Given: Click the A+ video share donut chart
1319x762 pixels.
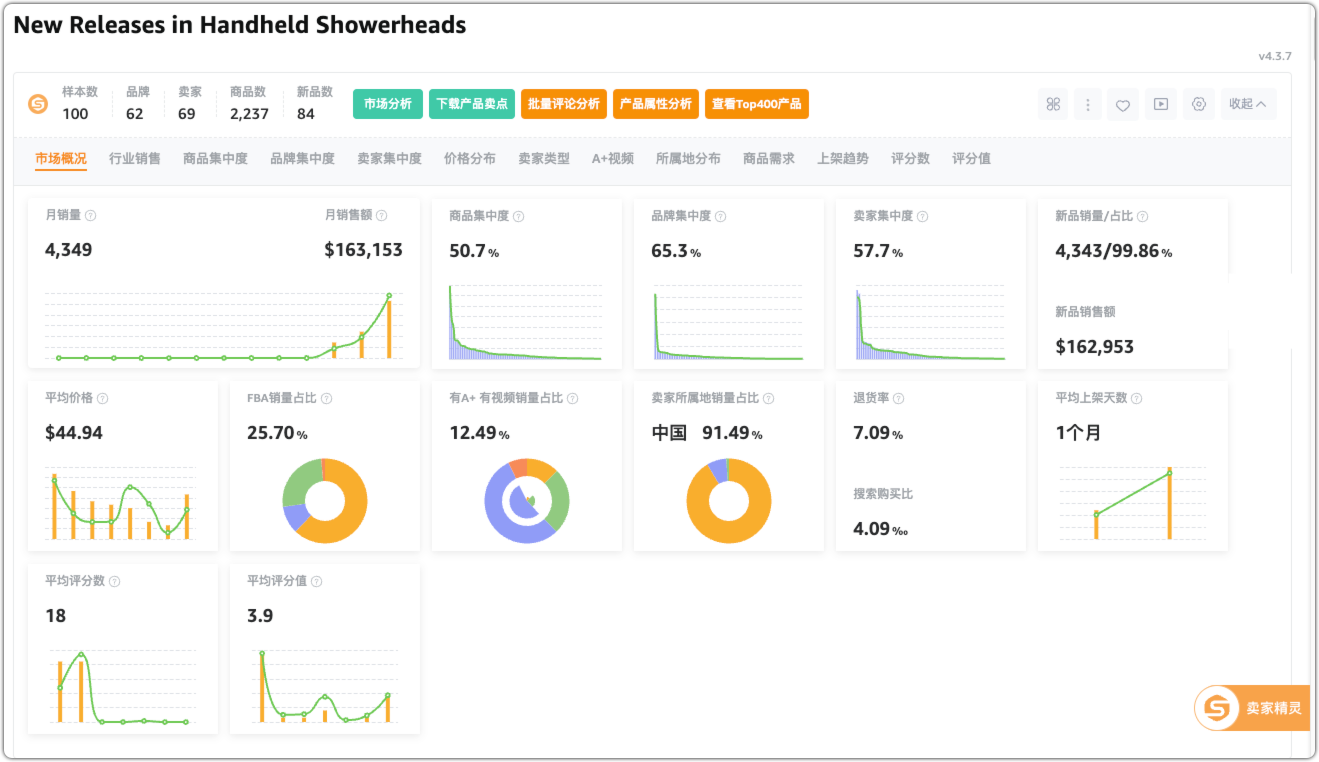Looking at the screenshot, I should [x=527, y=501].
